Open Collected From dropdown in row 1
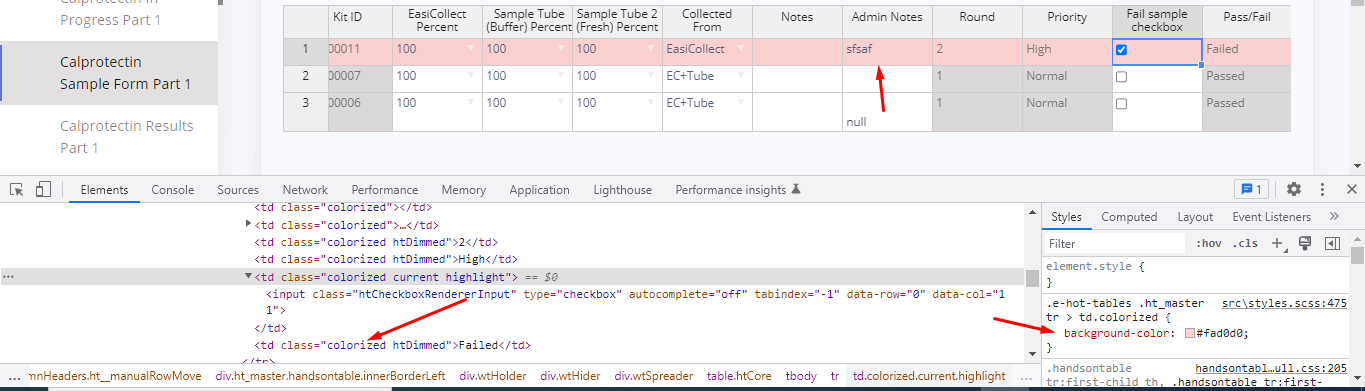 (742, 49)
